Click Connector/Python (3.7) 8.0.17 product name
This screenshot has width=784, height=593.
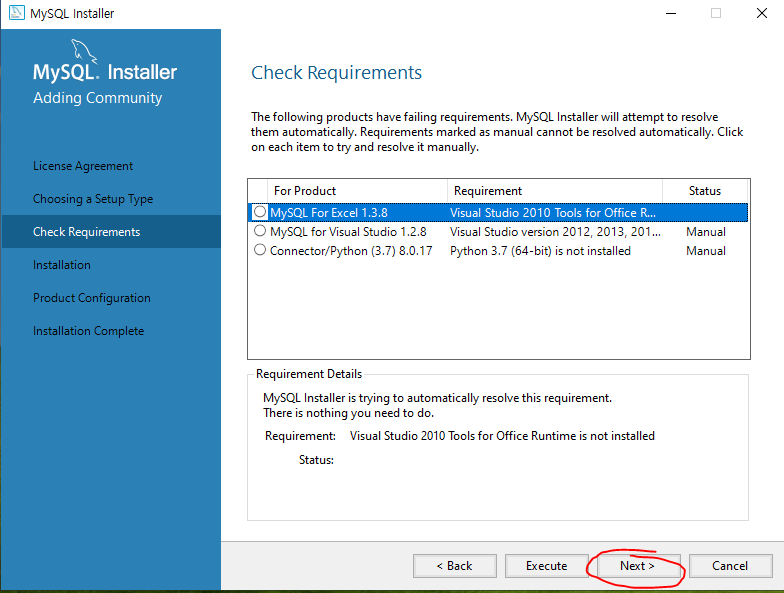click(351, 250)
